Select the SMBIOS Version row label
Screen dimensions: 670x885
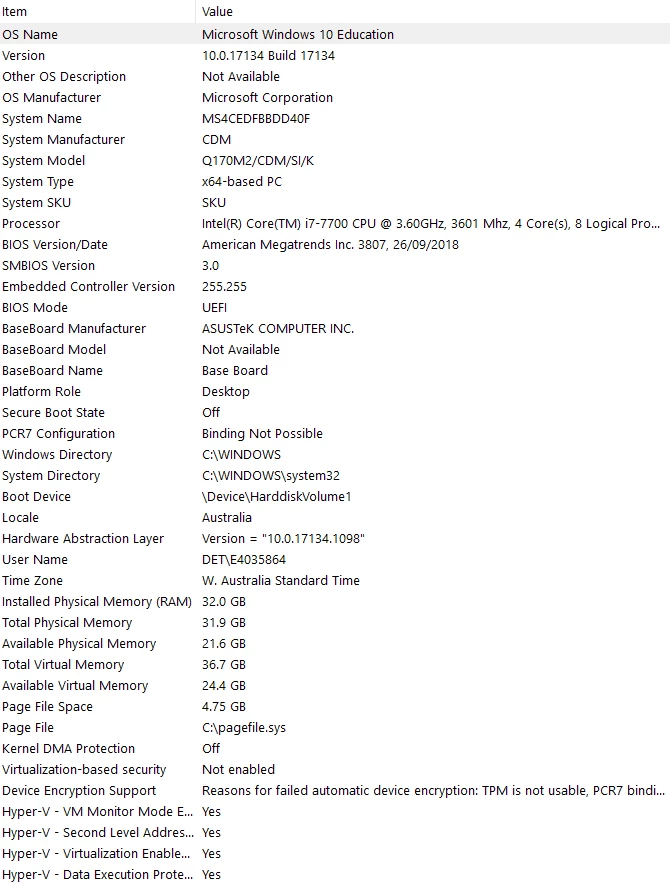pos(49,265)
